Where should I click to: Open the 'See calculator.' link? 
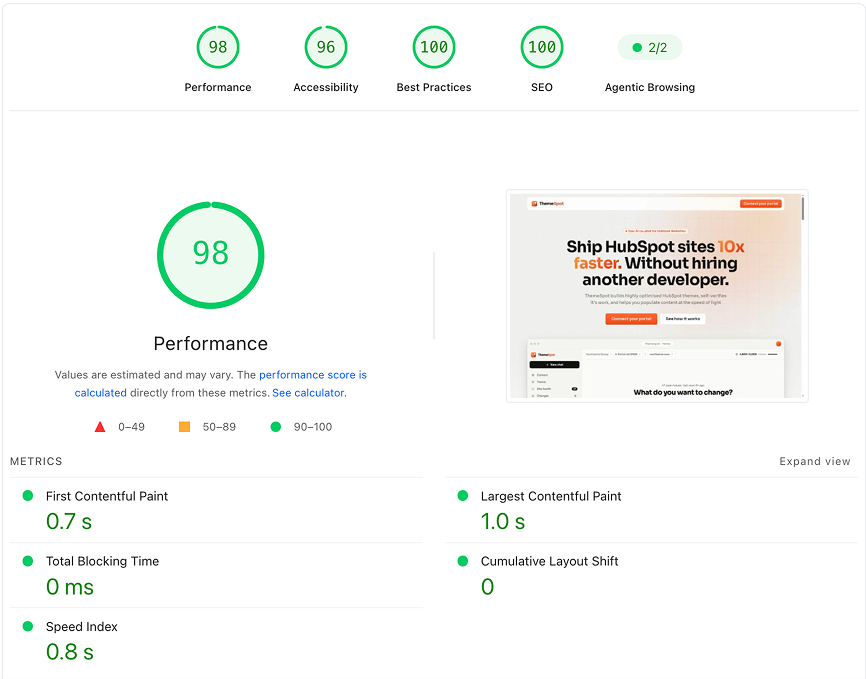coord(309,393)
